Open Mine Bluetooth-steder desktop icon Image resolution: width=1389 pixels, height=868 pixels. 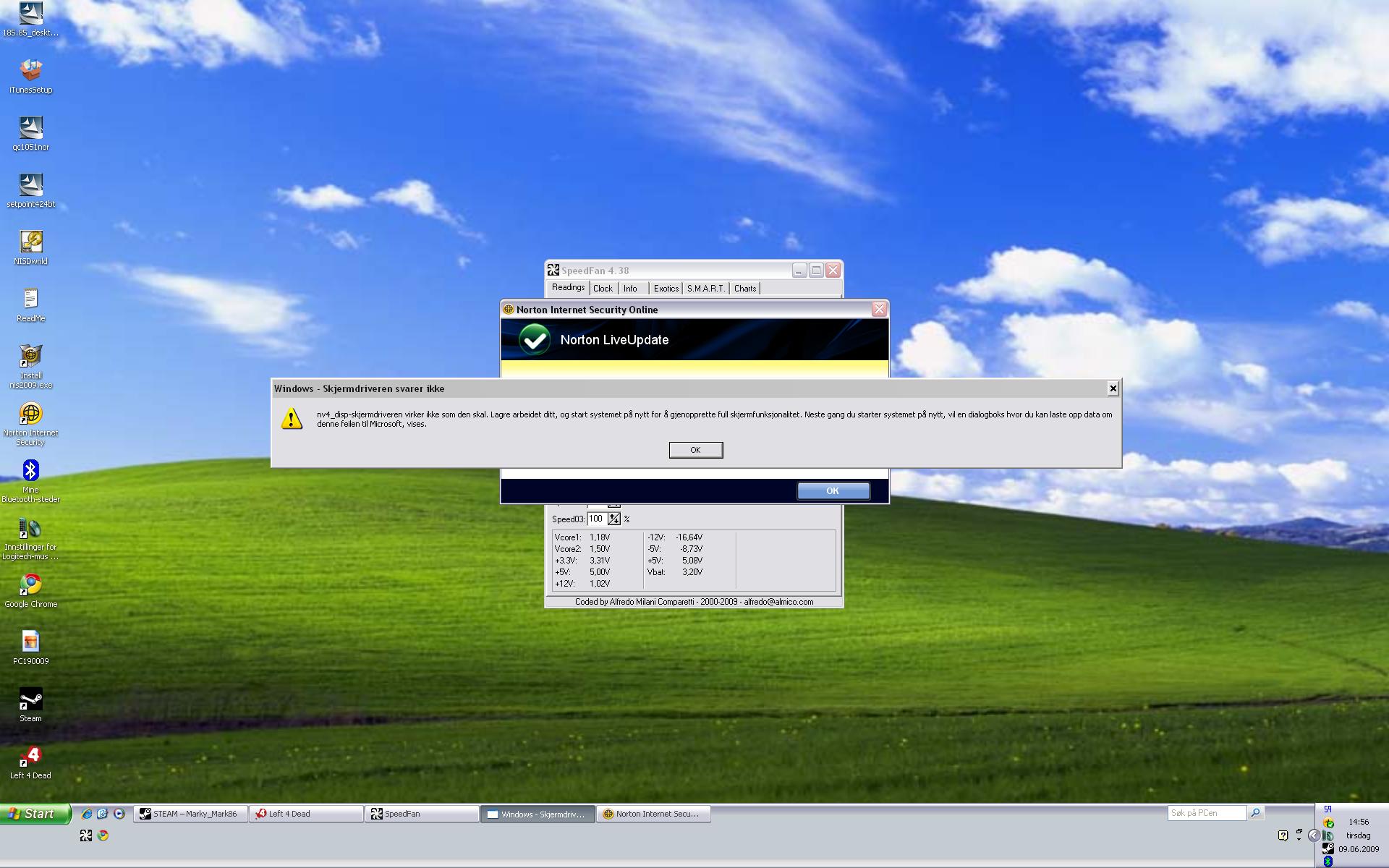(x=30, y=480)
